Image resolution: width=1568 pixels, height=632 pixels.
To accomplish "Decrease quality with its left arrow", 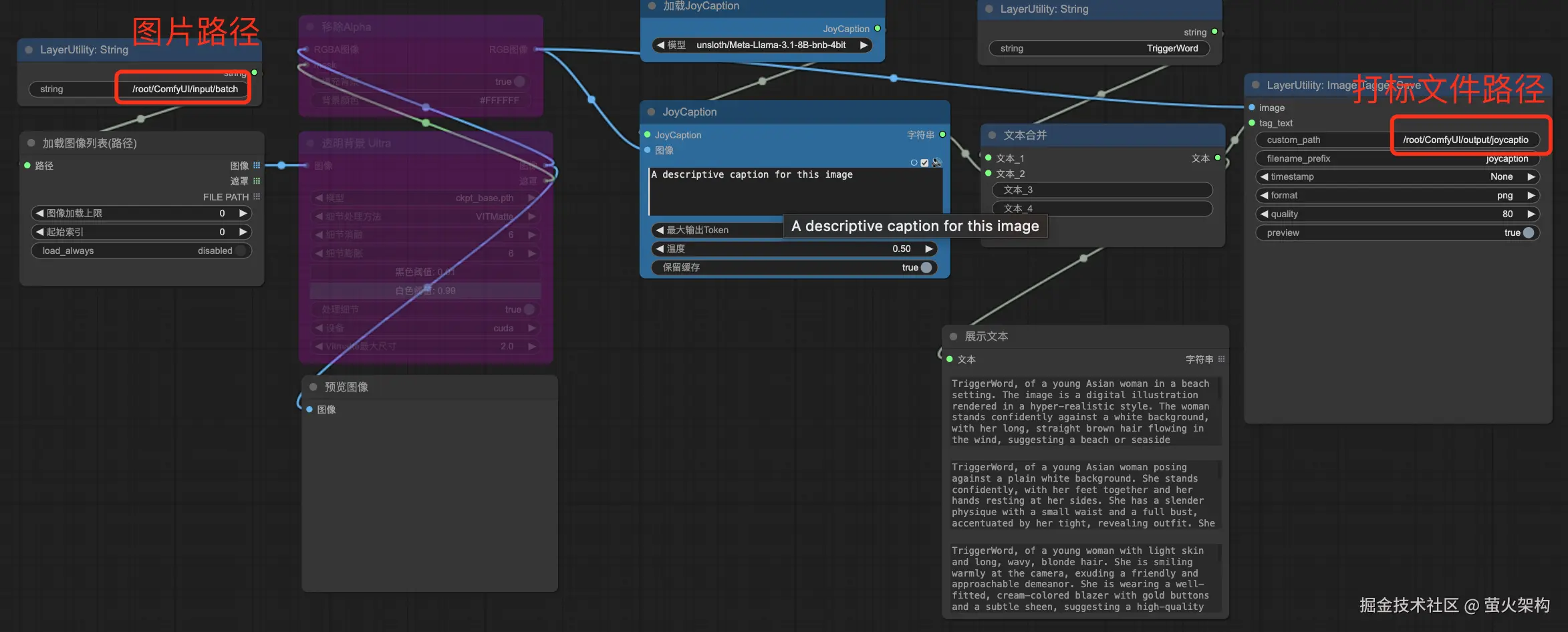I will click(1264, 214).
